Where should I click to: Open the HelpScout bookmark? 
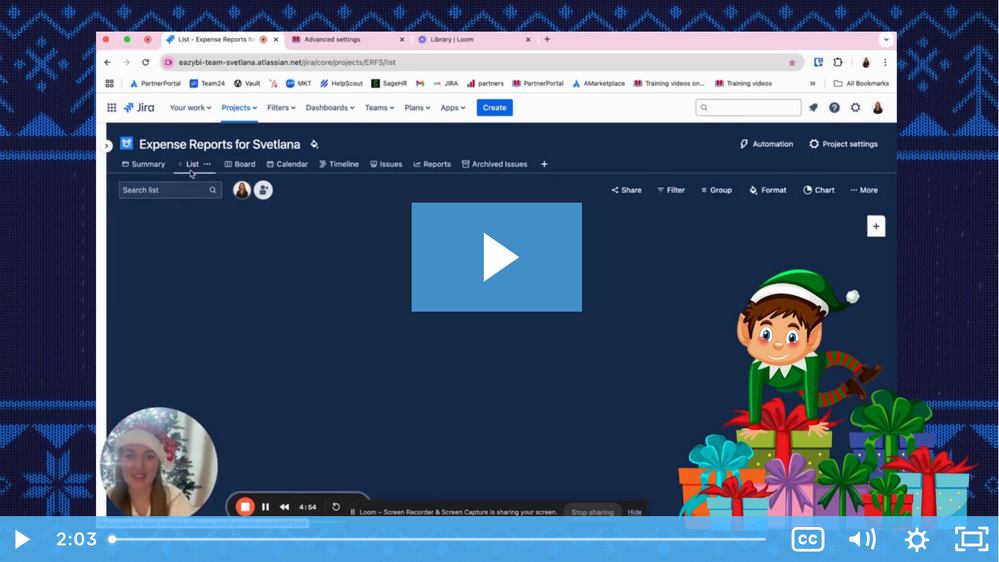click(341, 83)
